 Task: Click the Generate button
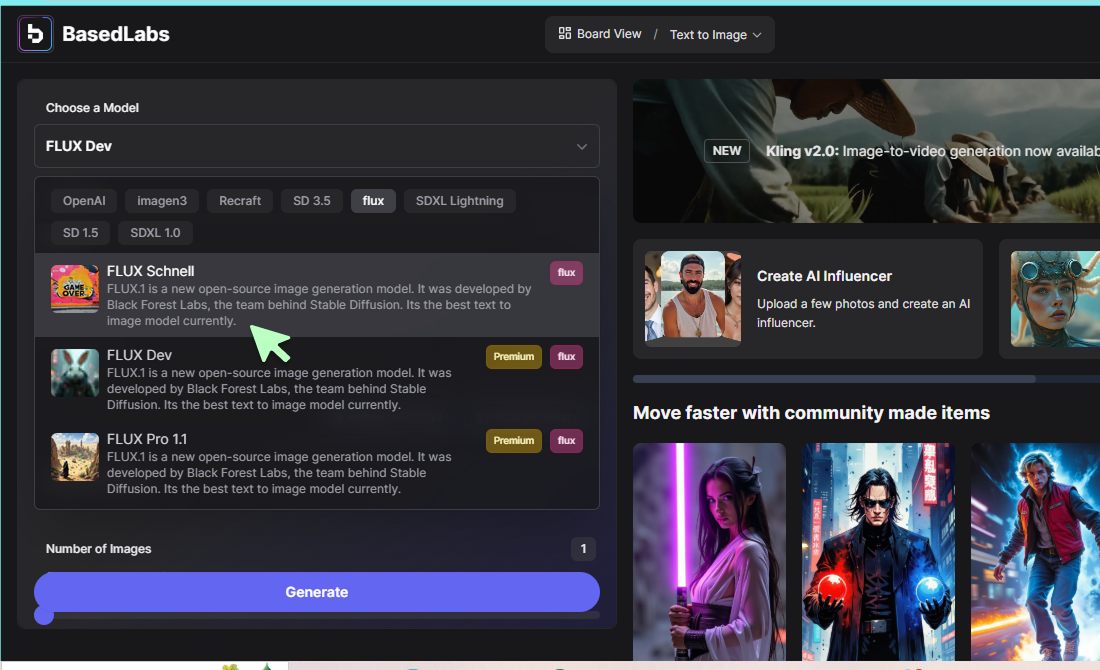[x=317, y=591]
